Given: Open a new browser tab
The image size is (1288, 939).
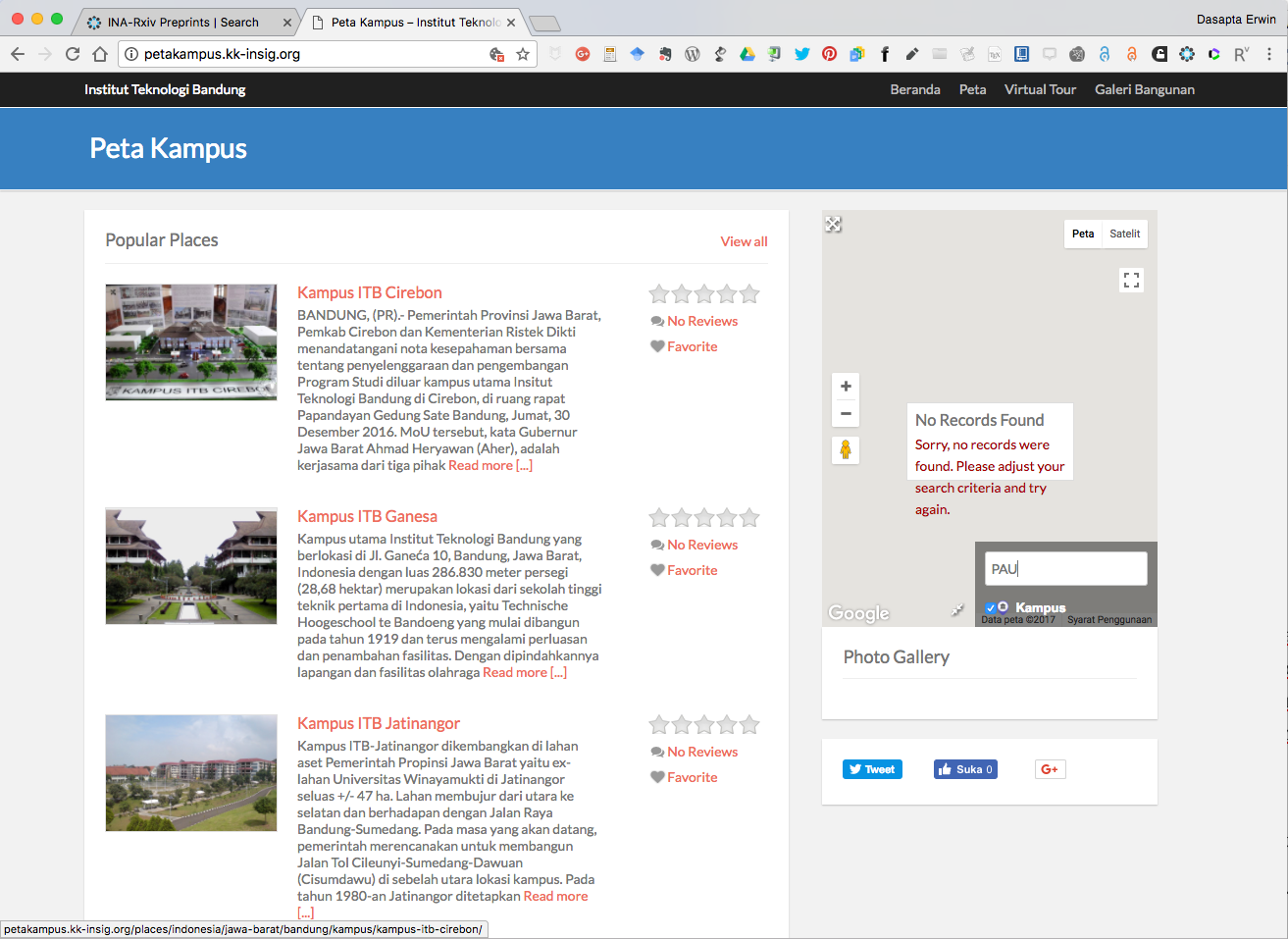Looking at the screenshot, I should pos(543,24).
